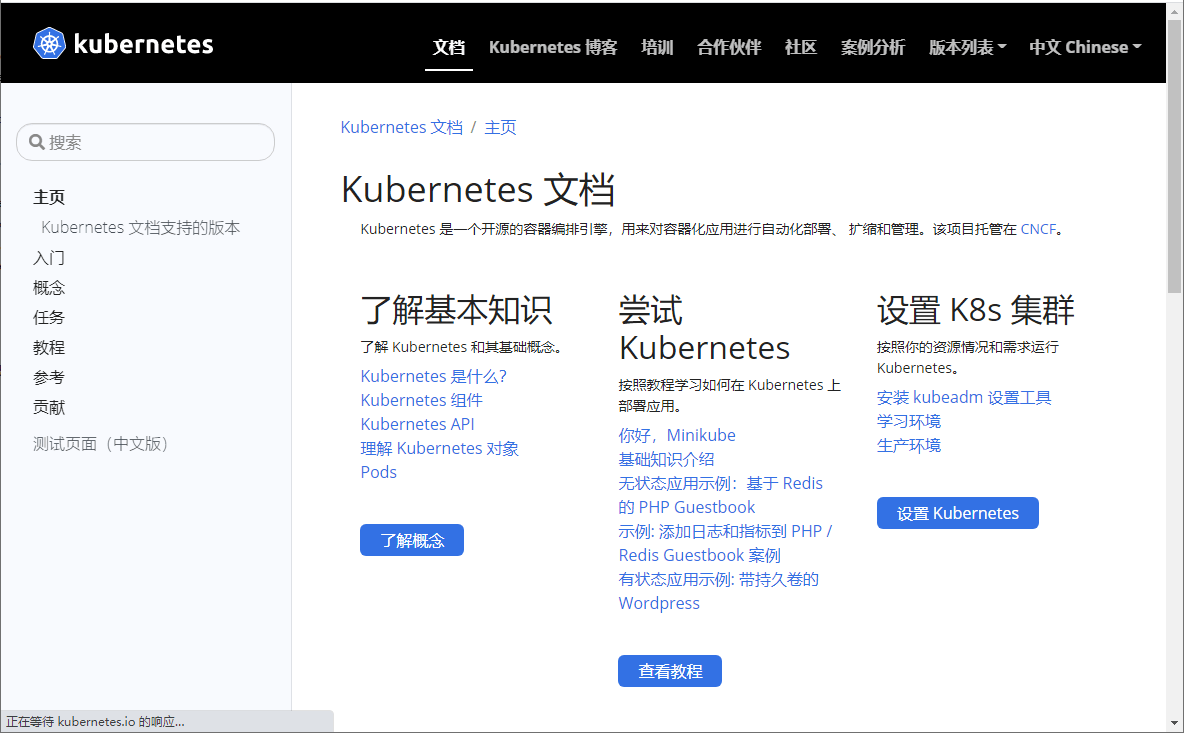
Task: Click the scrollbar down arrow
Action: [x=1174, y=723]
